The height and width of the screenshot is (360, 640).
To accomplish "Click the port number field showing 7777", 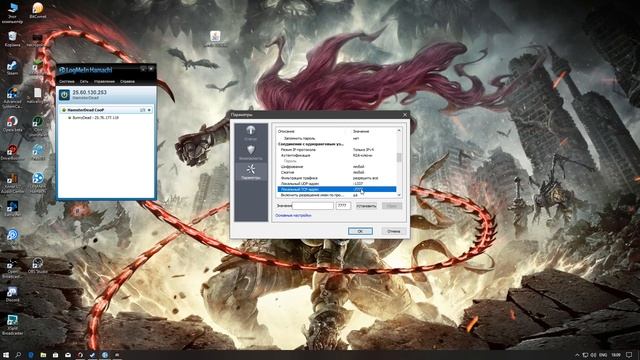I will [343, 206].
